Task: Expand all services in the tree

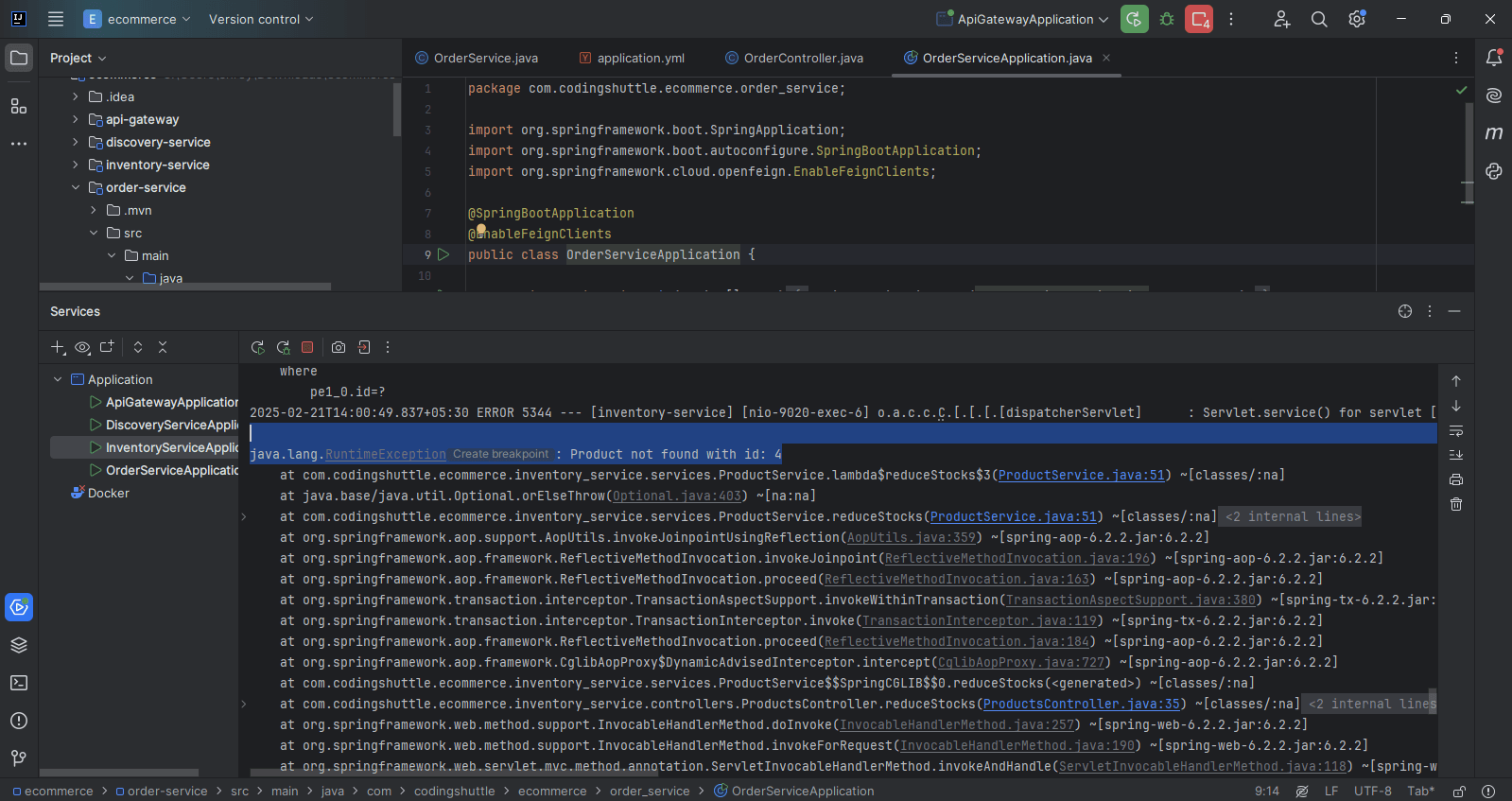Action: (x=138, y=347)
